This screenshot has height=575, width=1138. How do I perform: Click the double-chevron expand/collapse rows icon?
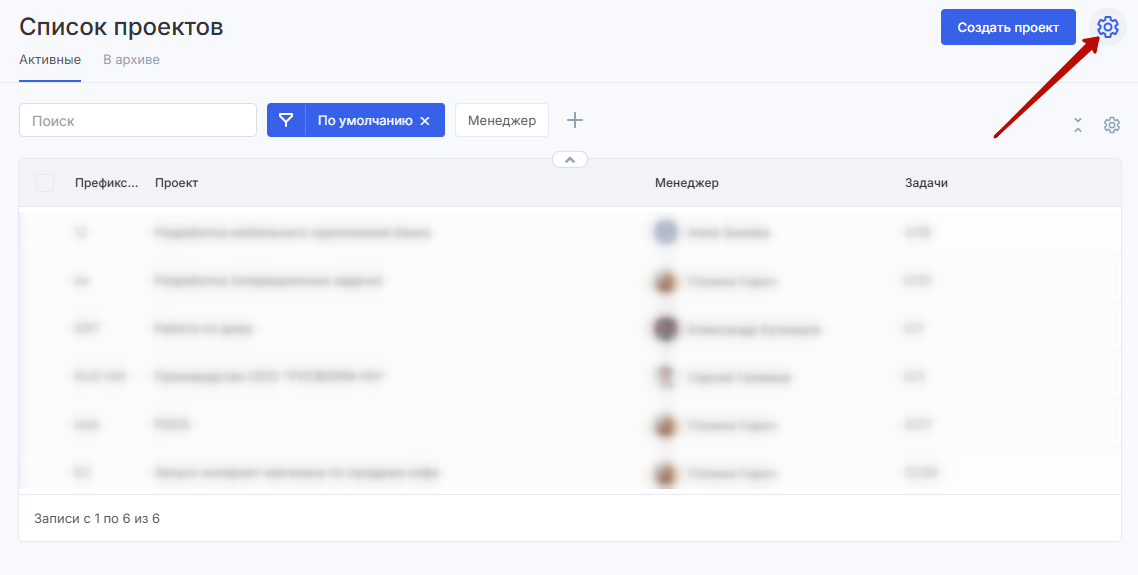point(1078,125)
